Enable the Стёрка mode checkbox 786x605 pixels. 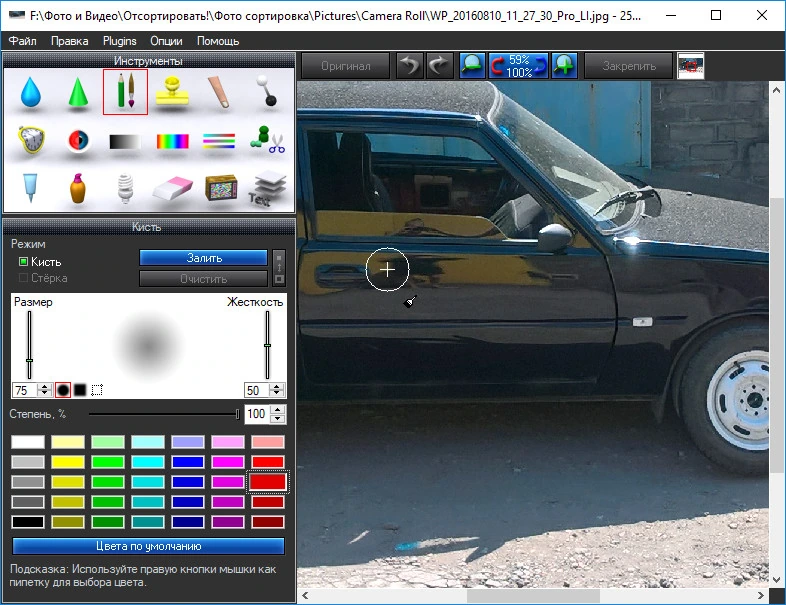[23, 278]
